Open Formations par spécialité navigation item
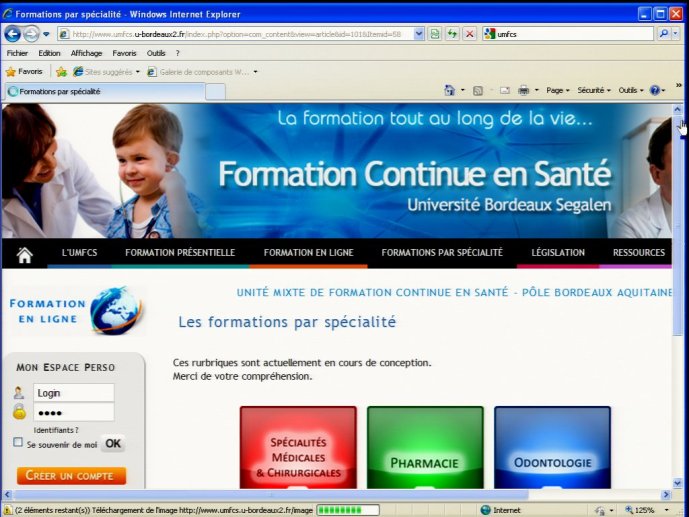This screenshot has width=689, height=517. (442, 253)
